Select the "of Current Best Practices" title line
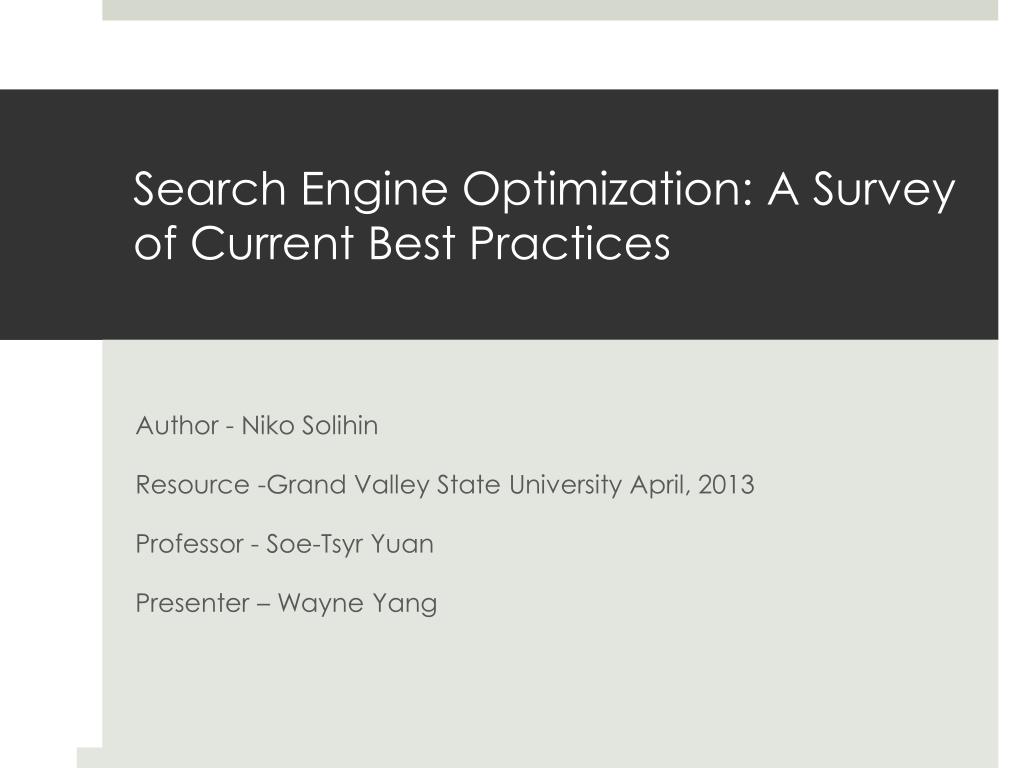The width and height of the screenshot is (1024, 768). pyautogui.click(x=402, y=244)
